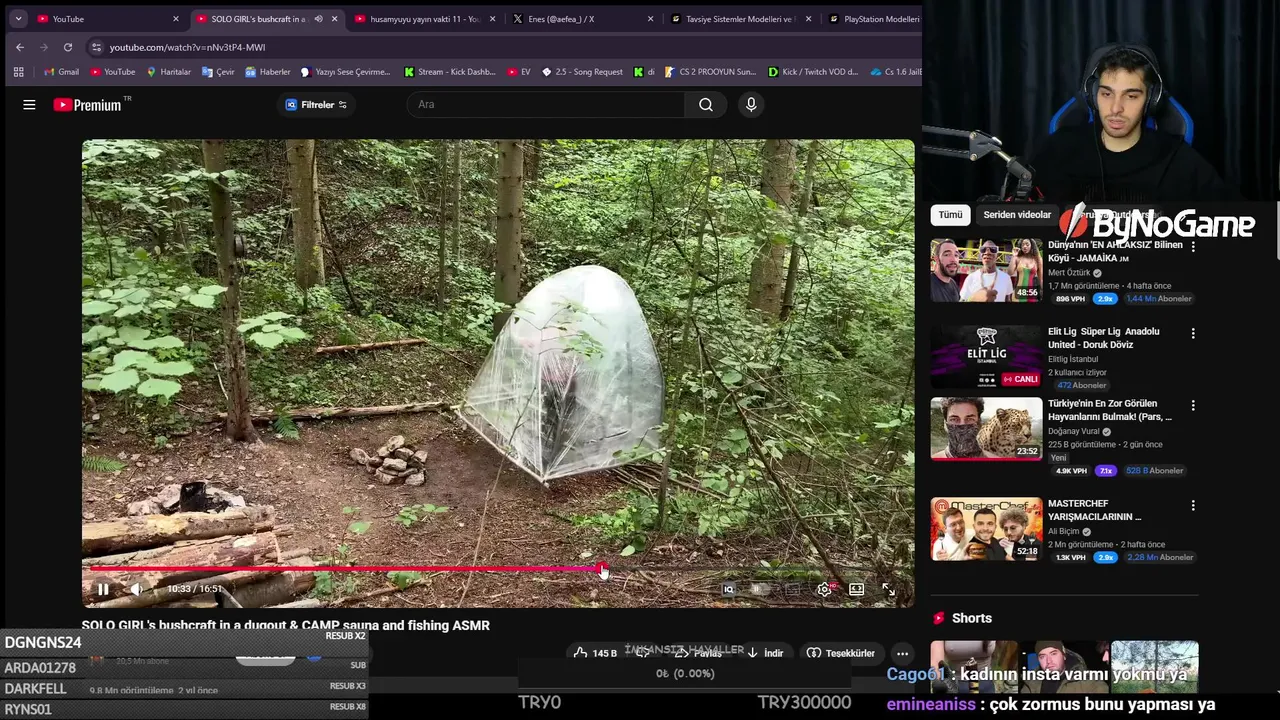Open options for Elit Lig Süper Lig video
The width and height of the screenshot is (1280, 720).
coord(1192,333)
